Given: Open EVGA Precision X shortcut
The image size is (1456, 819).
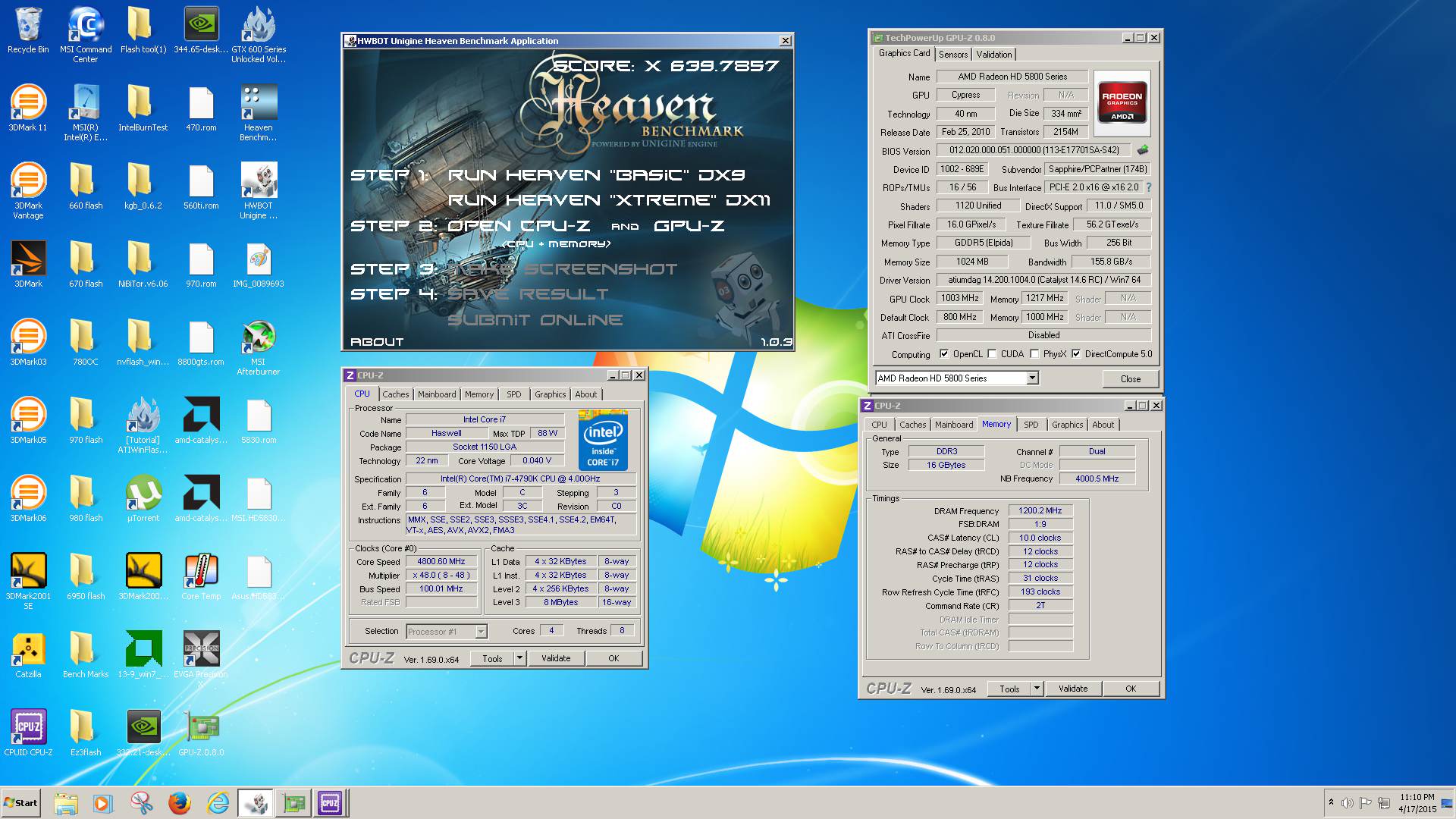Looking at the screenshot, I should (x=201, y=660).
